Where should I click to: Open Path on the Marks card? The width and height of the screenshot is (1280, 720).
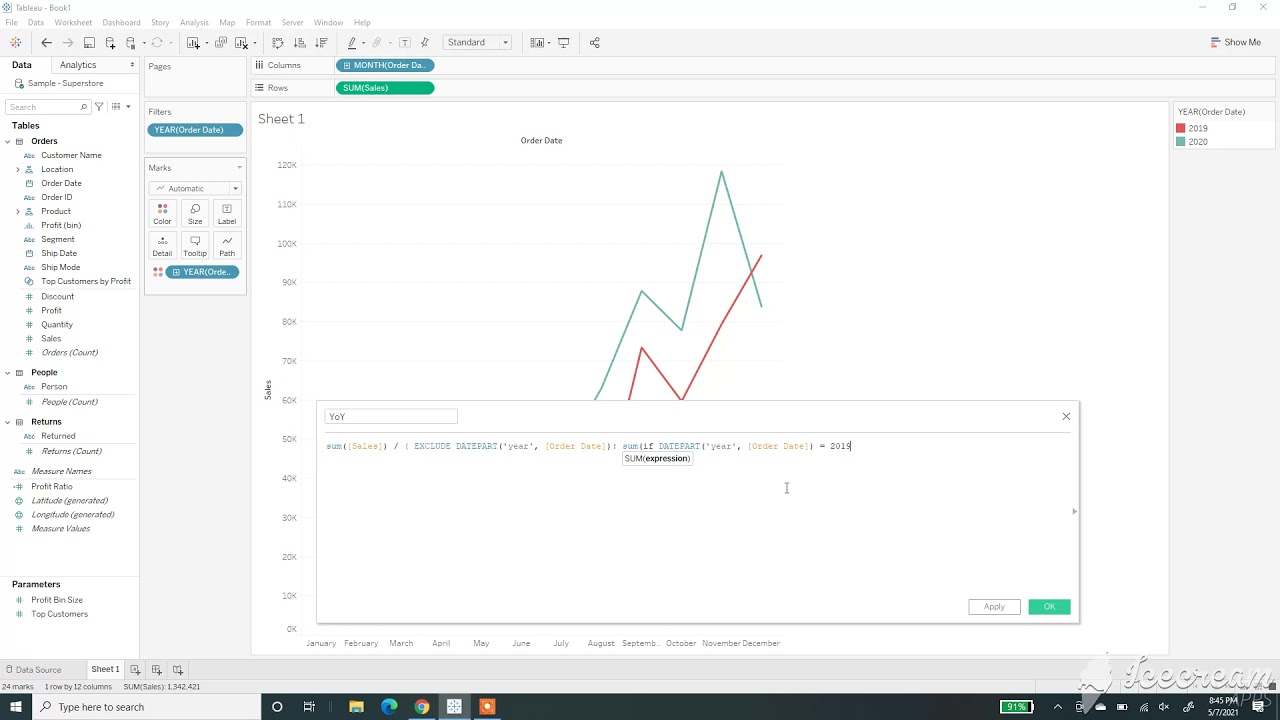(227, 246)
